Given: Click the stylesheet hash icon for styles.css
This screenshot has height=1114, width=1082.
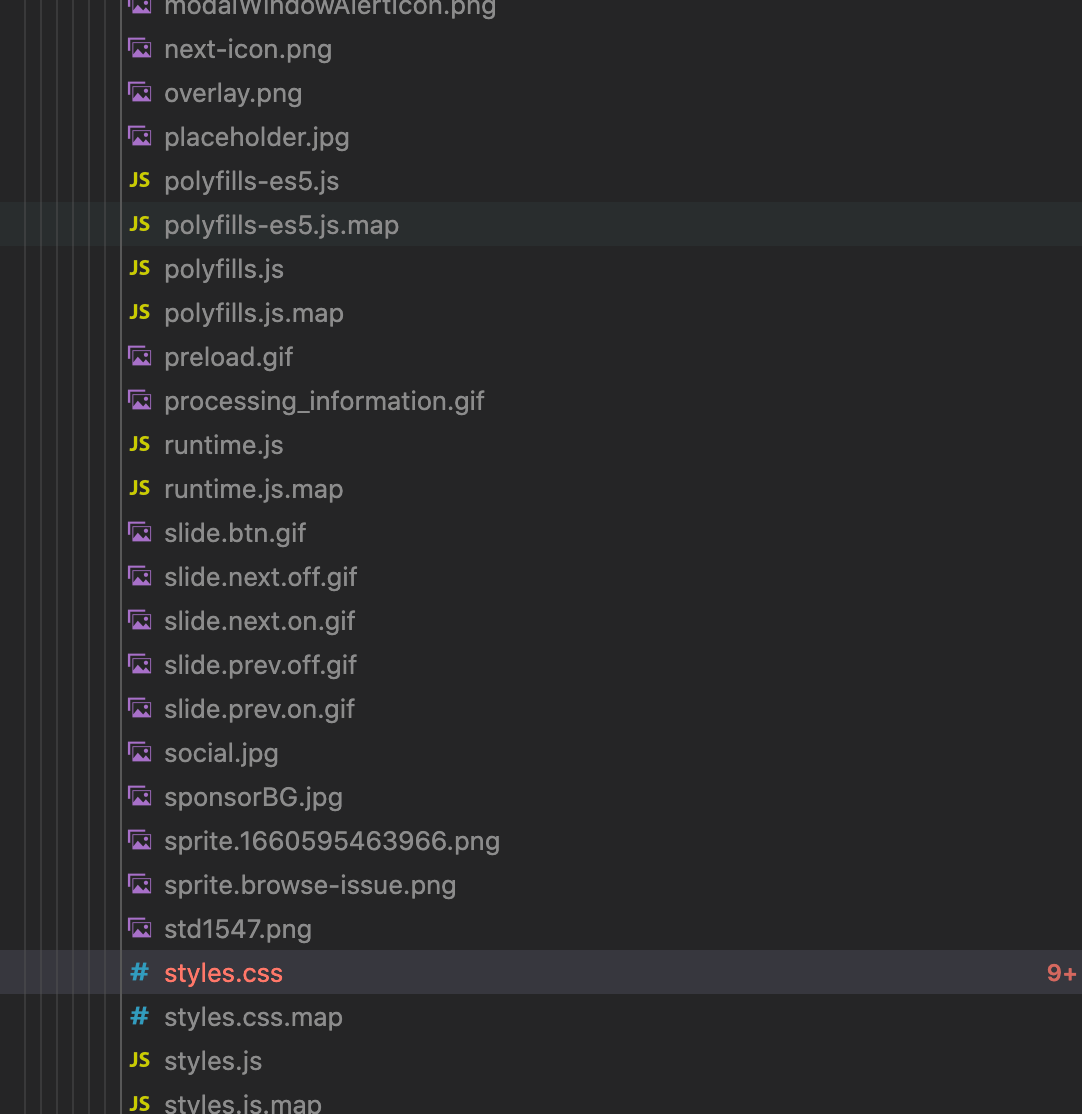Looking at the screenshot, I should tap(139, 972).
